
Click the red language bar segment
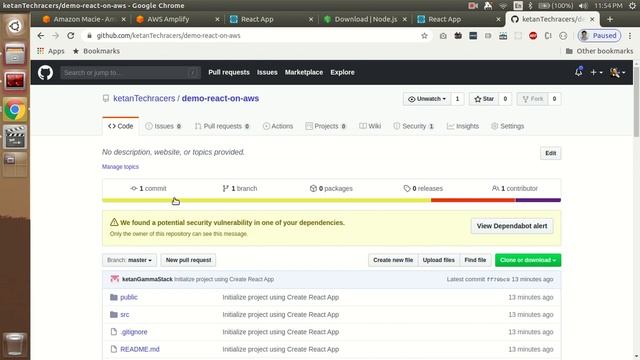(x=473, y=200)
